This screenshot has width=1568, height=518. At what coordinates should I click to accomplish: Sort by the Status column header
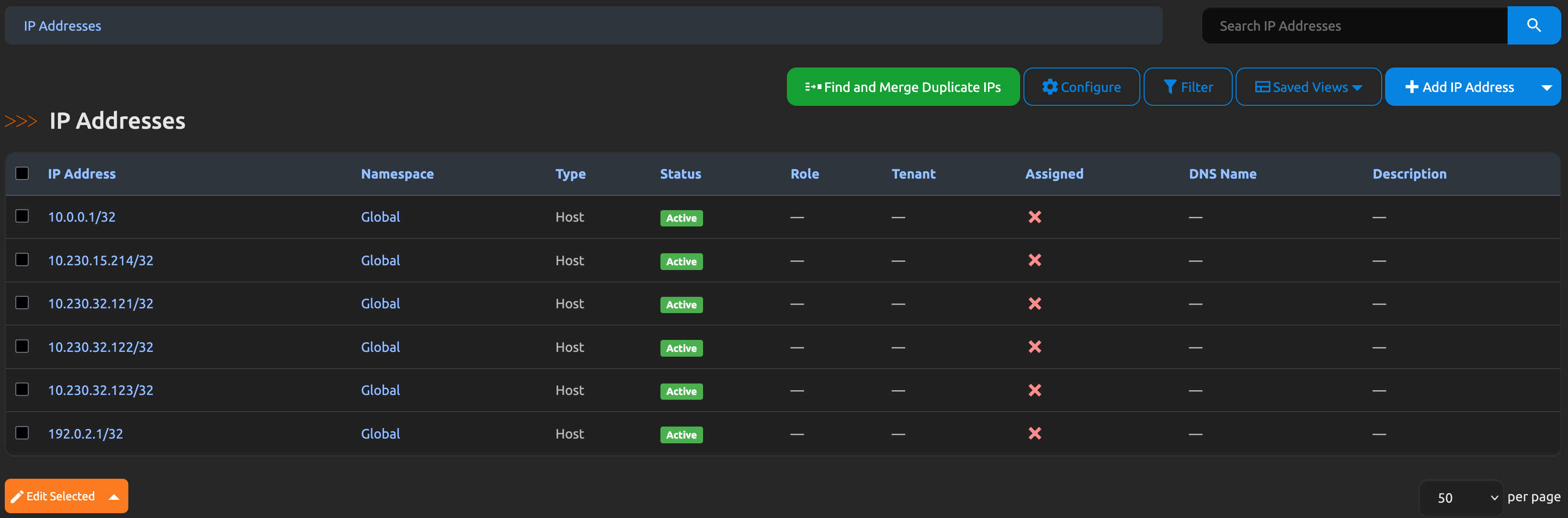point(680,174)
